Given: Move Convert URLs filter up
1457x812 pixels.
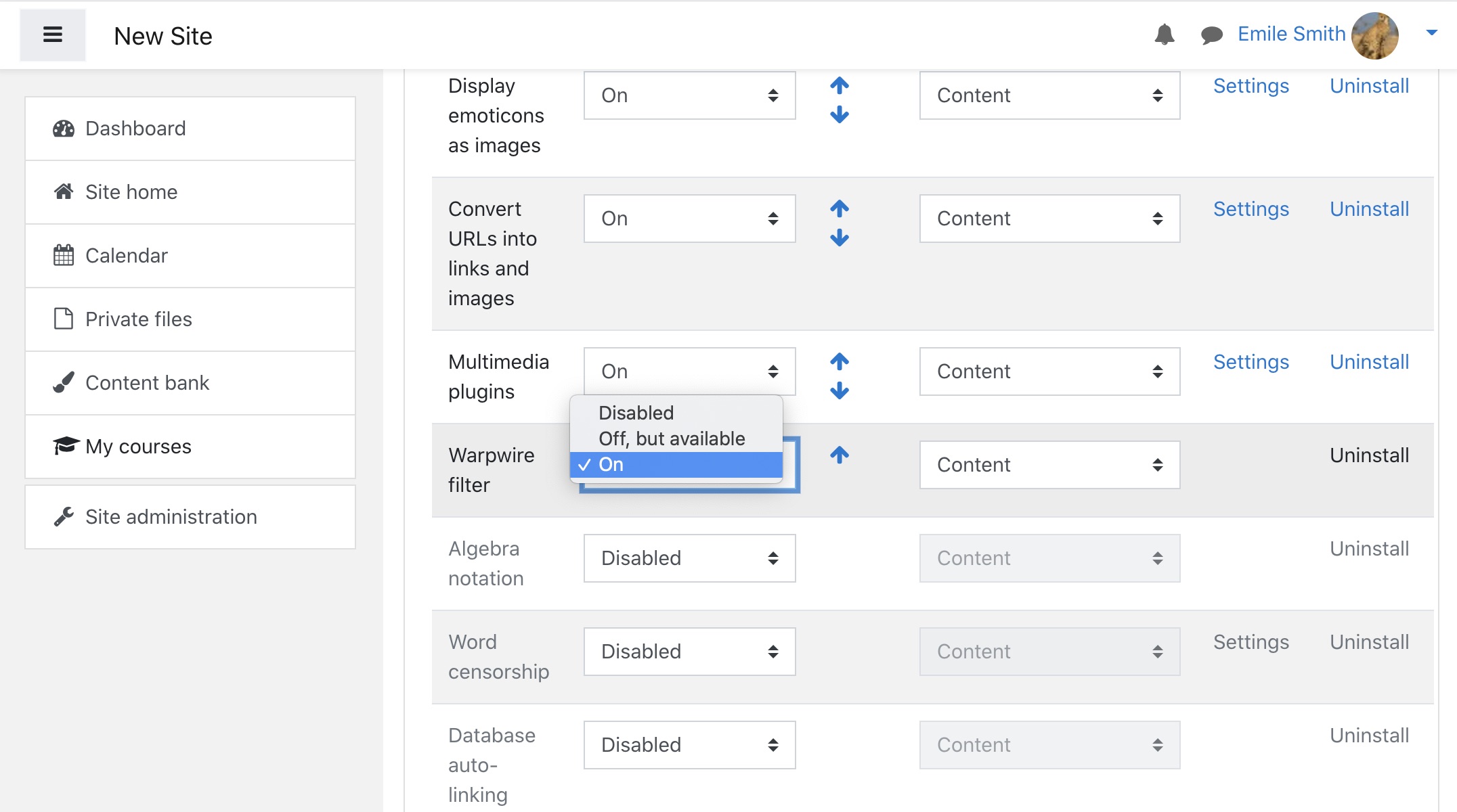Looking at the screenshot, I should [840, 208].
